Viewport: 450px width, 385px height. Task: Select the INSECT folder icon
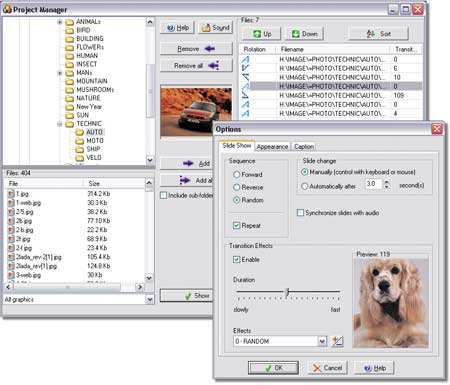point(70,64)
